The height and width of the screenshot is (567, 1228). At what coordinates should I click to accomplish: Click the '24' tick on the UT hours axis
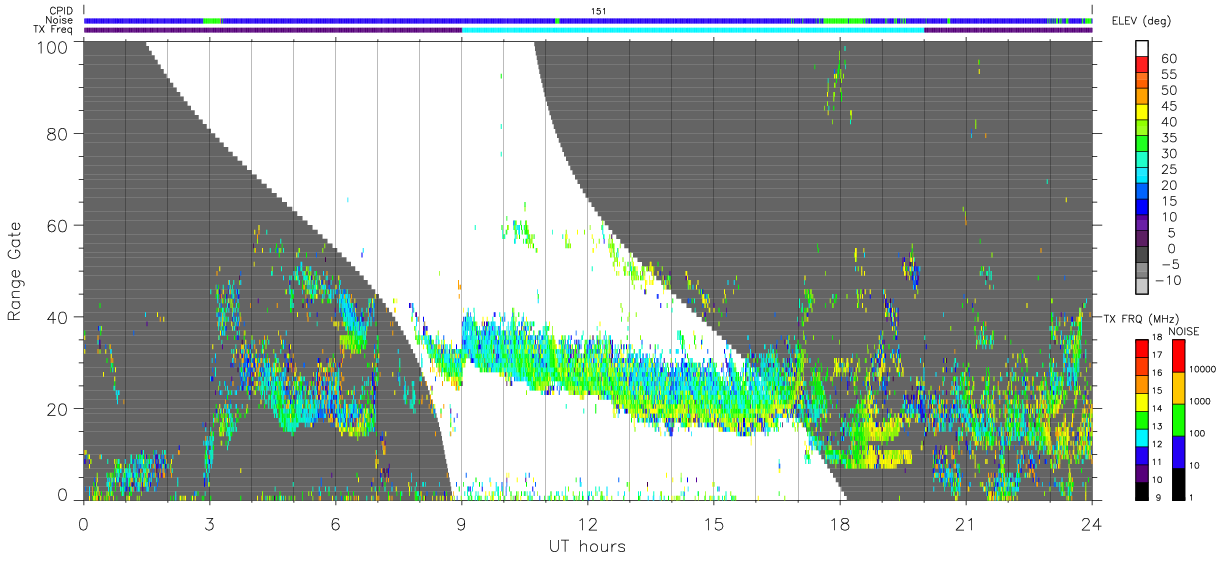click(x=1091, y=523)
